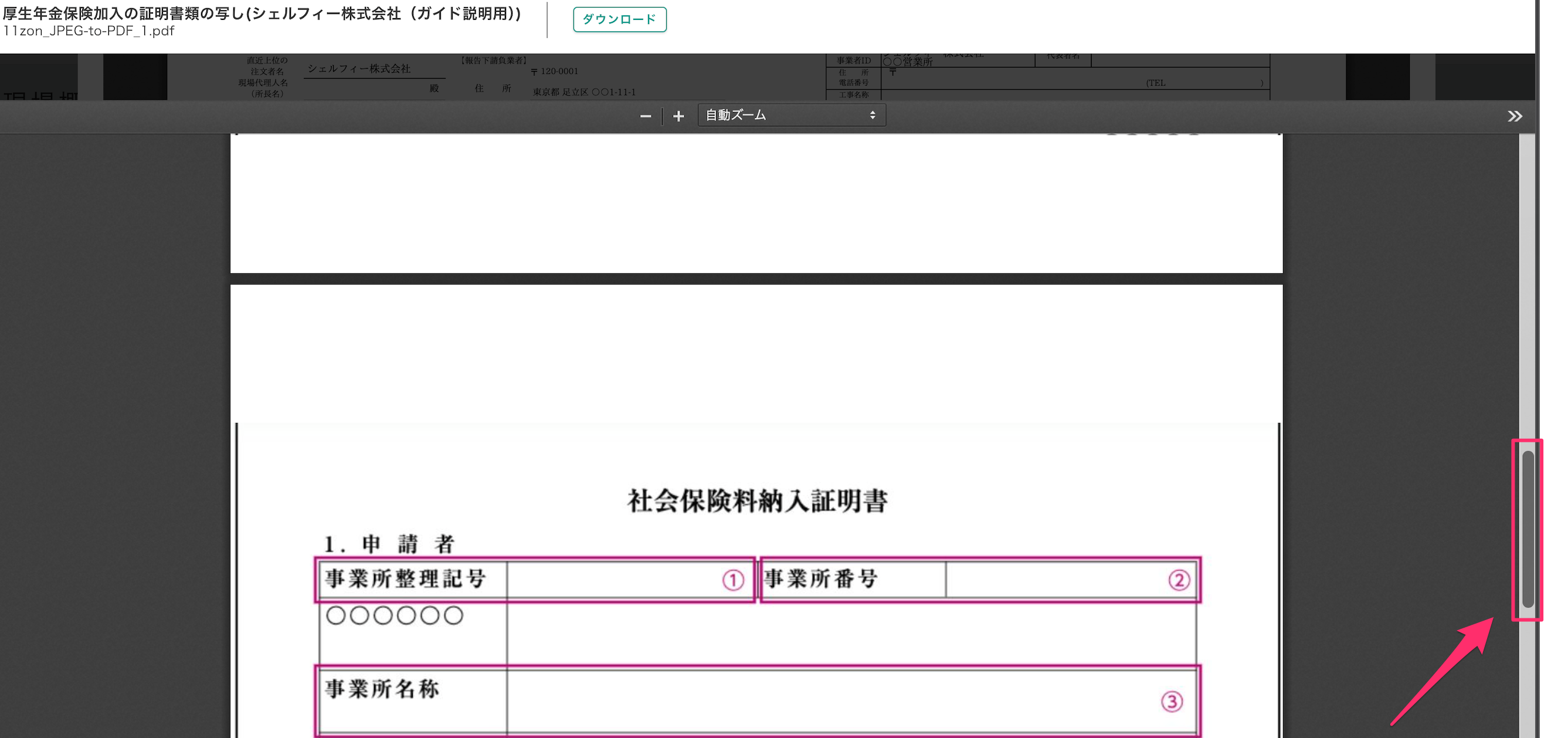Click the 〒120-0001 postal code text
1568x738 pixels.
[x=554, y=71]
